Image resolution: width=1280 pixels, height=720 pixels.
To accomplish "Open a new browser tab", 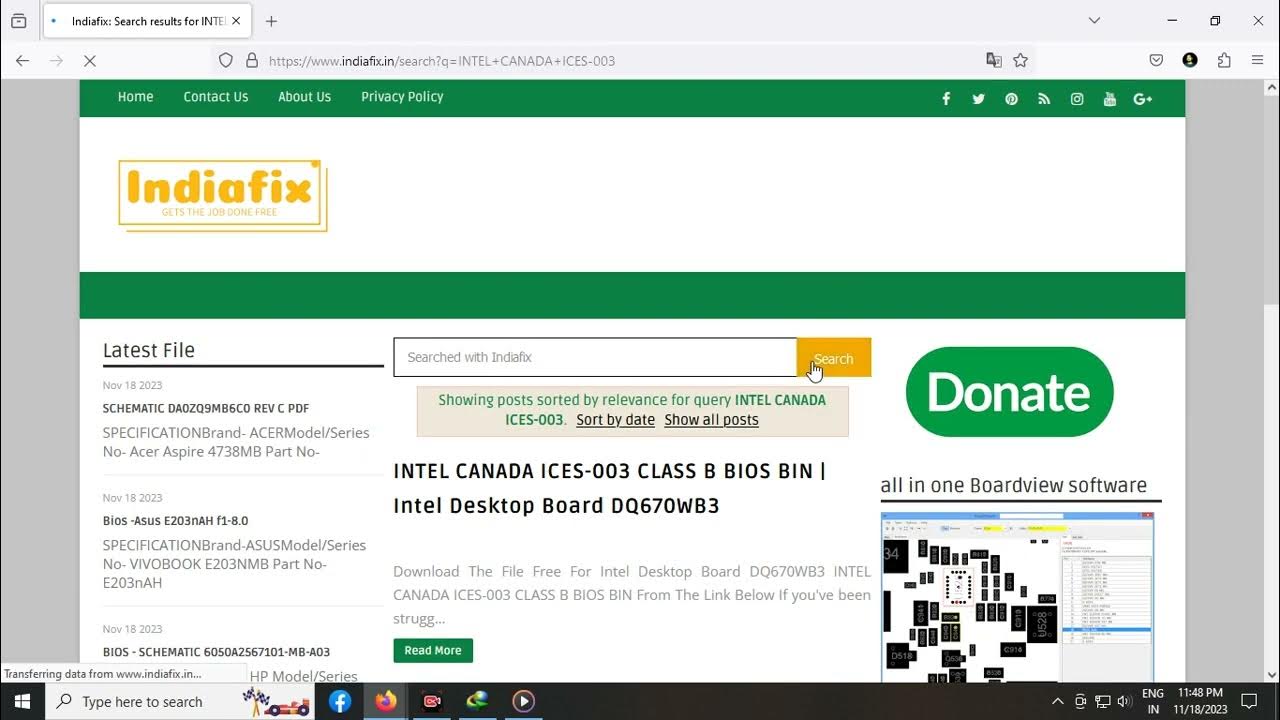I will click(271, 21).
